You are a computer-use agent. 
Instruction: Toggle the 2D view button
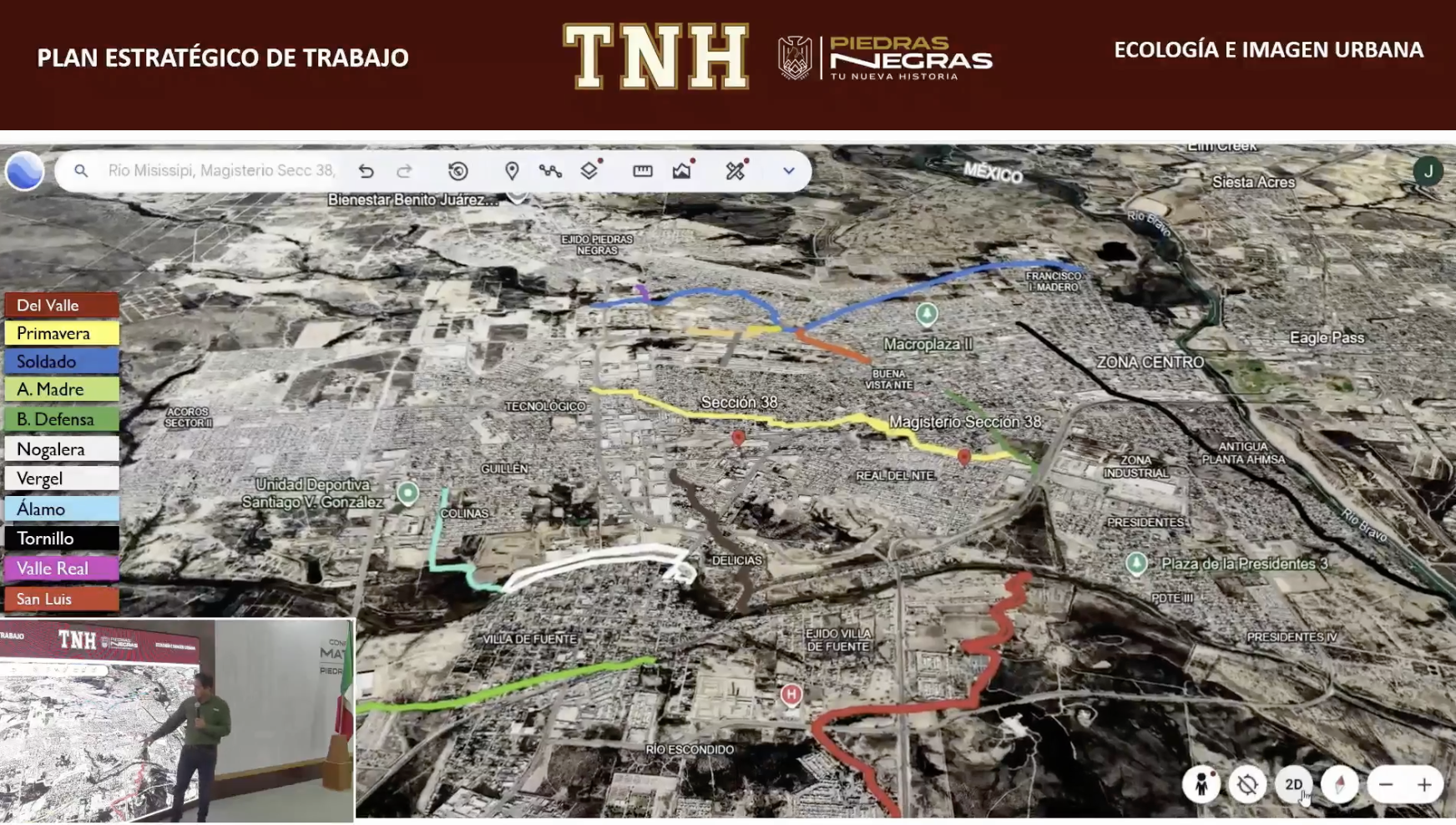[x=1293, y=785]
